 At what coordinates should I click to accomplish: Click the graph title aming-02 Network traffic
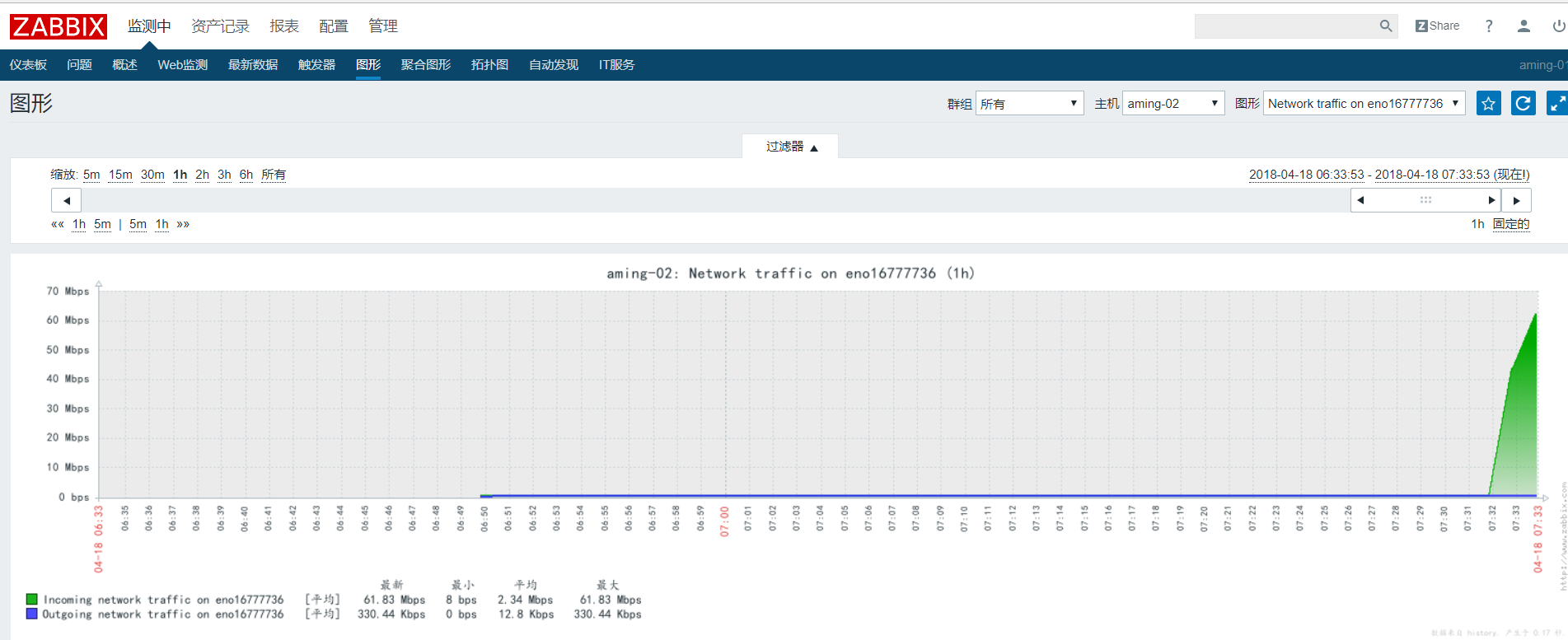point(790,273)
